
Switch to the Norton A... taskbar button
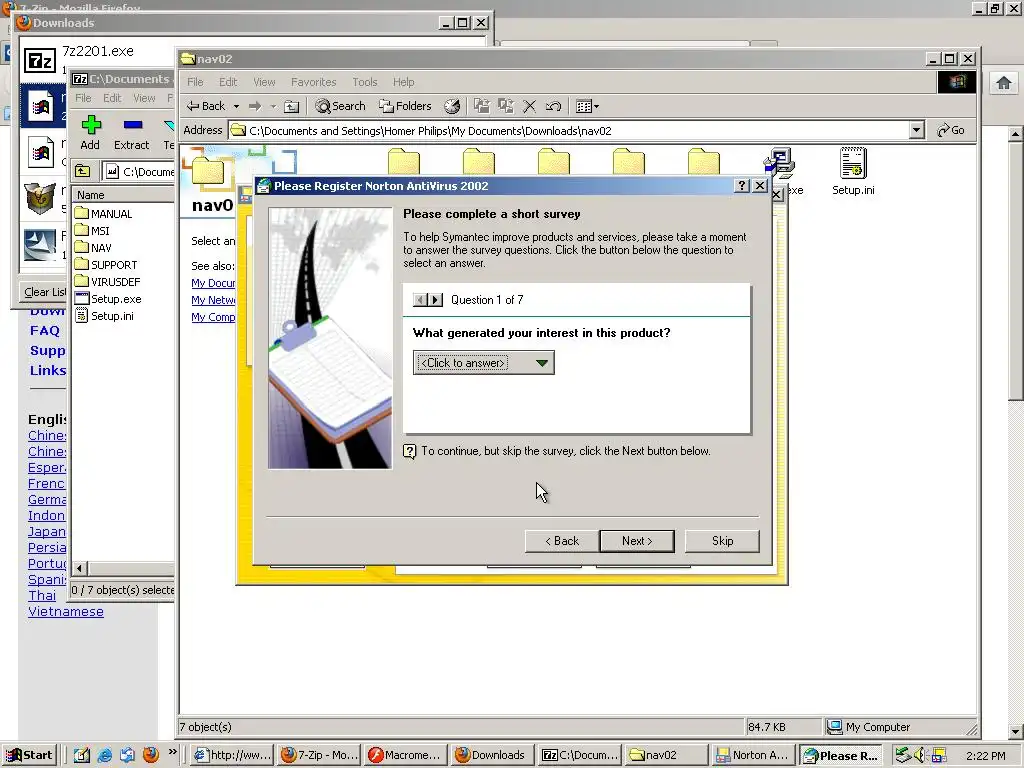coord(753,755)
